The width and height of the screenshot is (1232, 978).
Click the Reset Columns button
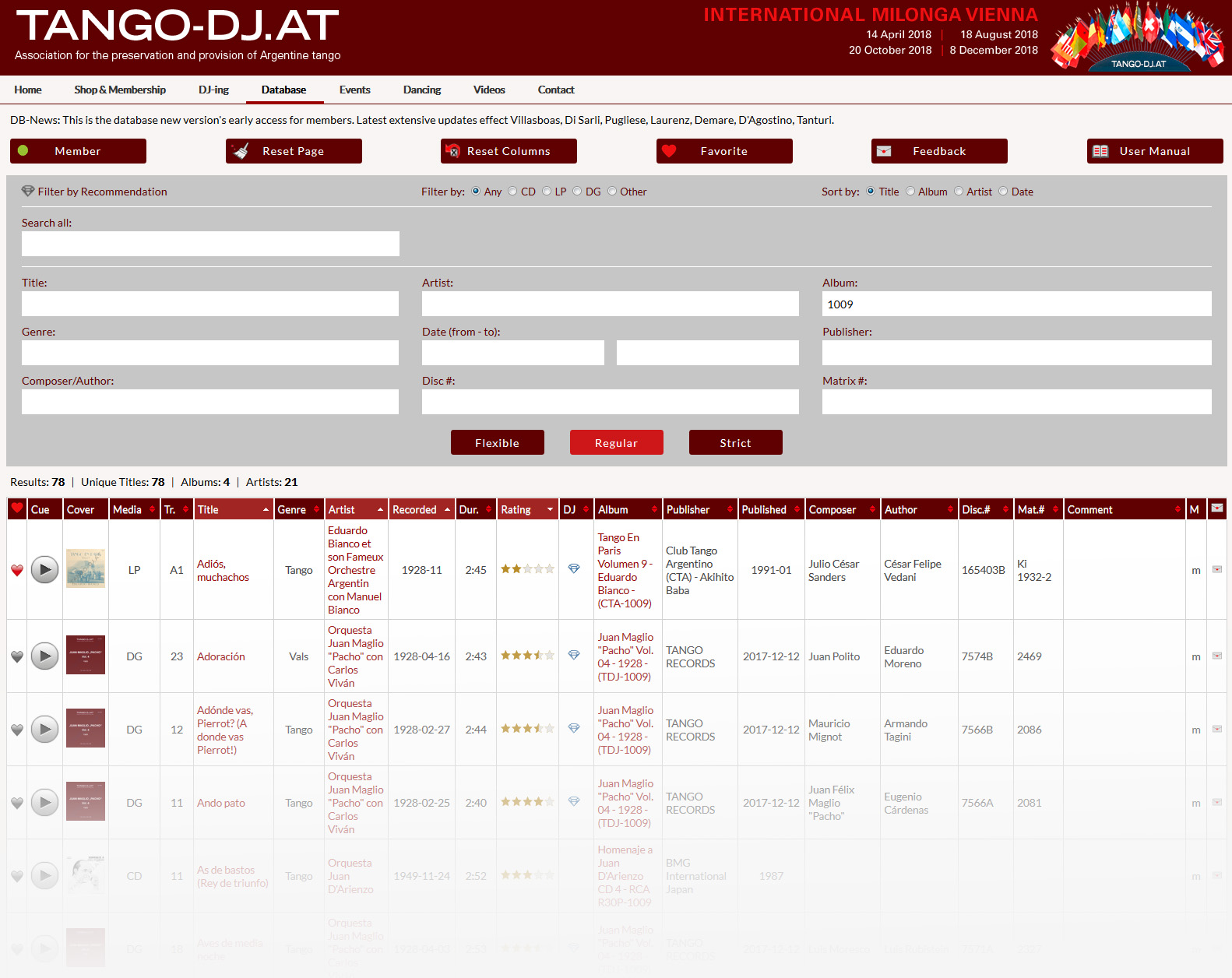[x=509, y=151]
